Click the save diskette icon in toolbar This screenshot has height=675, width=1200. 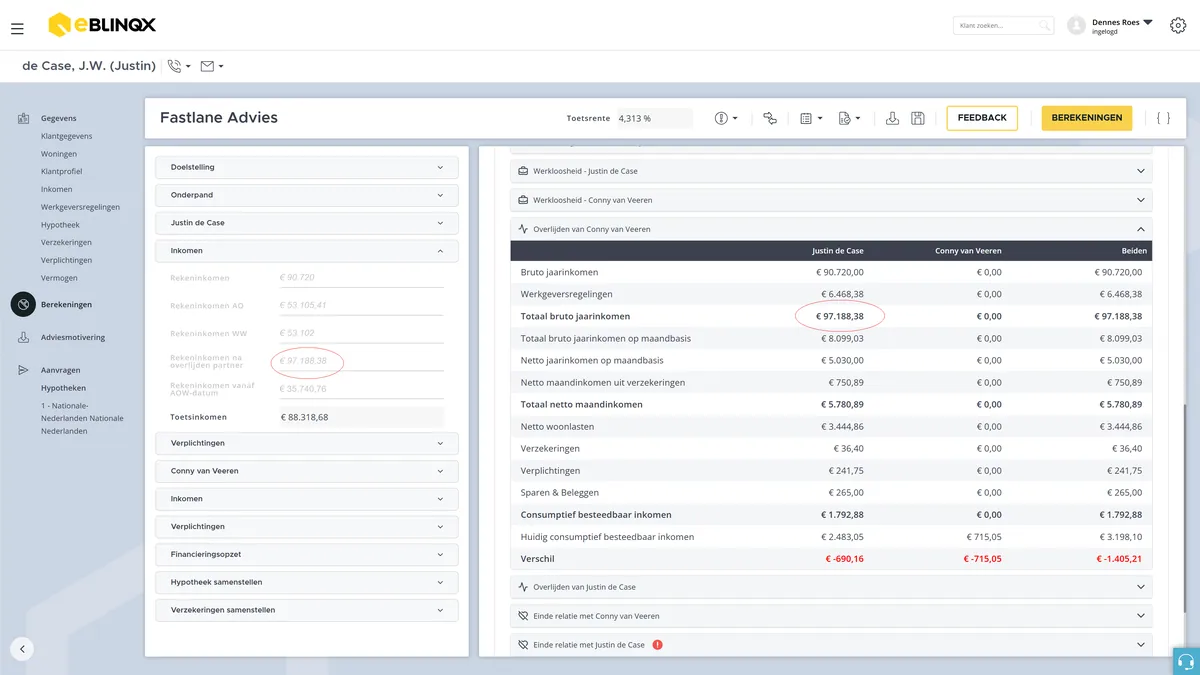click(918, 118)
